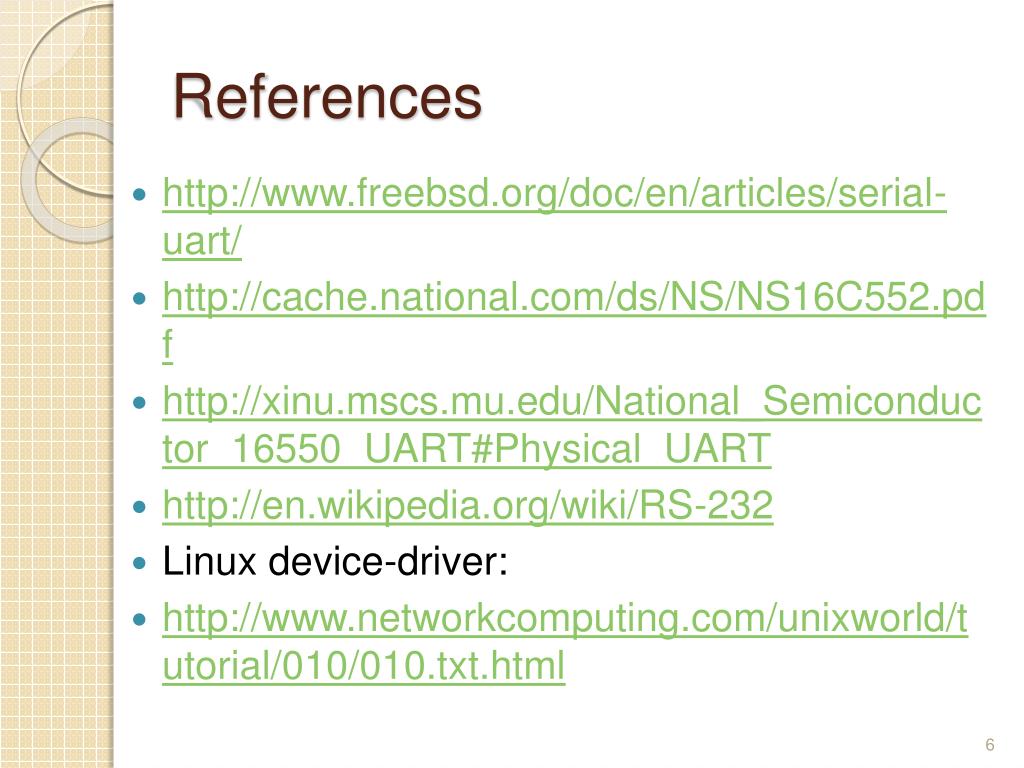Click the "tor_16550_UART#Physical_UART" link line
The image size is (1024, 768).
point(467,449)
